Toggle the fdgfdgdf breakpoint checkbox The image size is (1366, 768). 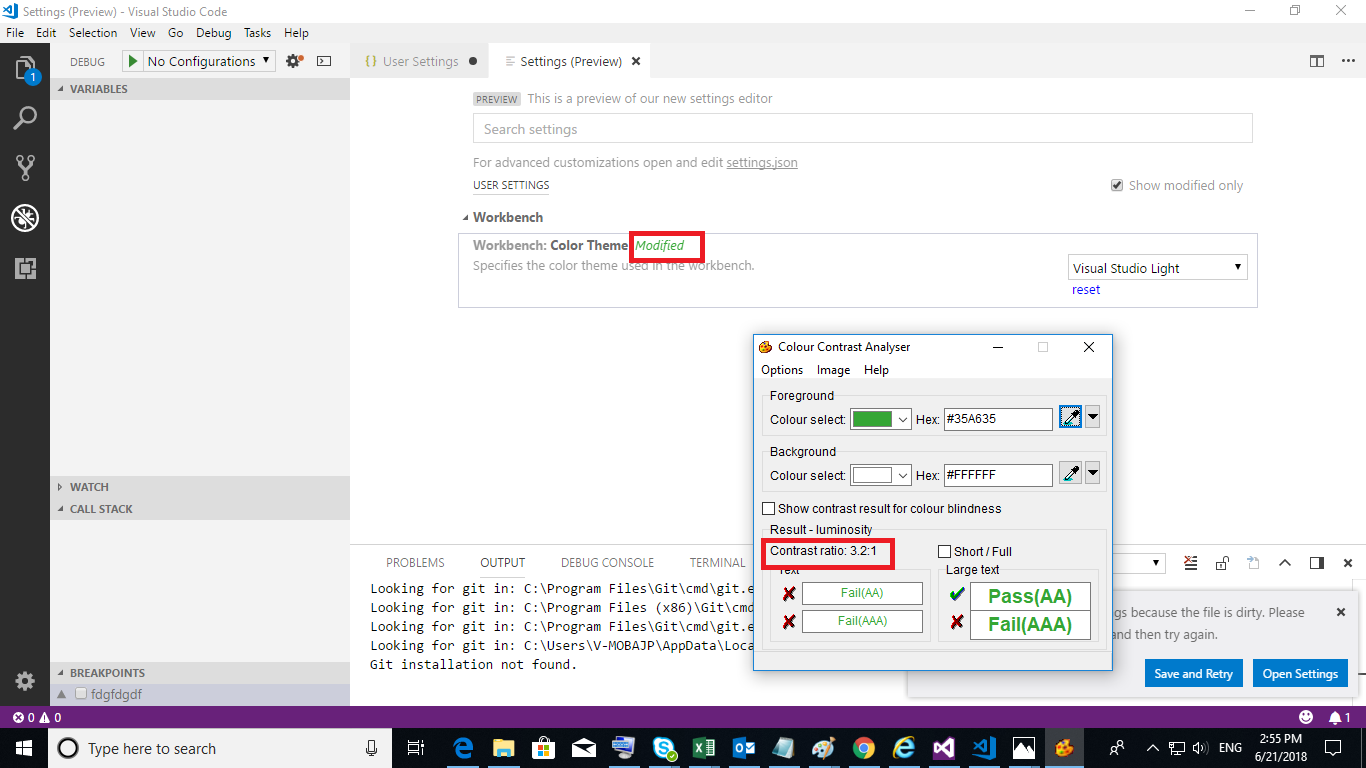[81, 694]
